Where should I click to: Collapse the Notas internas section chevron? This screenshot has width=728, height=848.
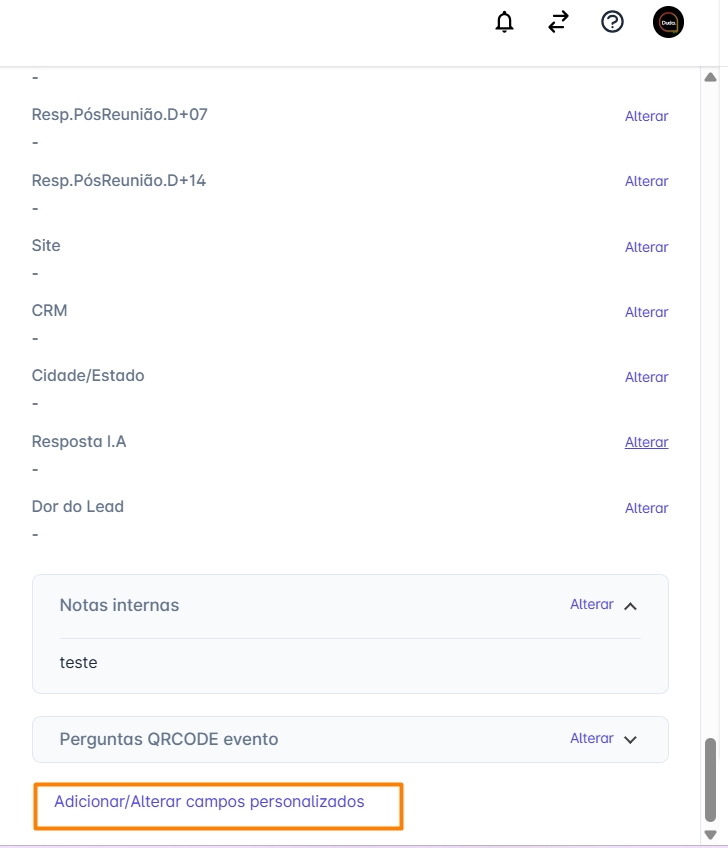tap(630, 605)
